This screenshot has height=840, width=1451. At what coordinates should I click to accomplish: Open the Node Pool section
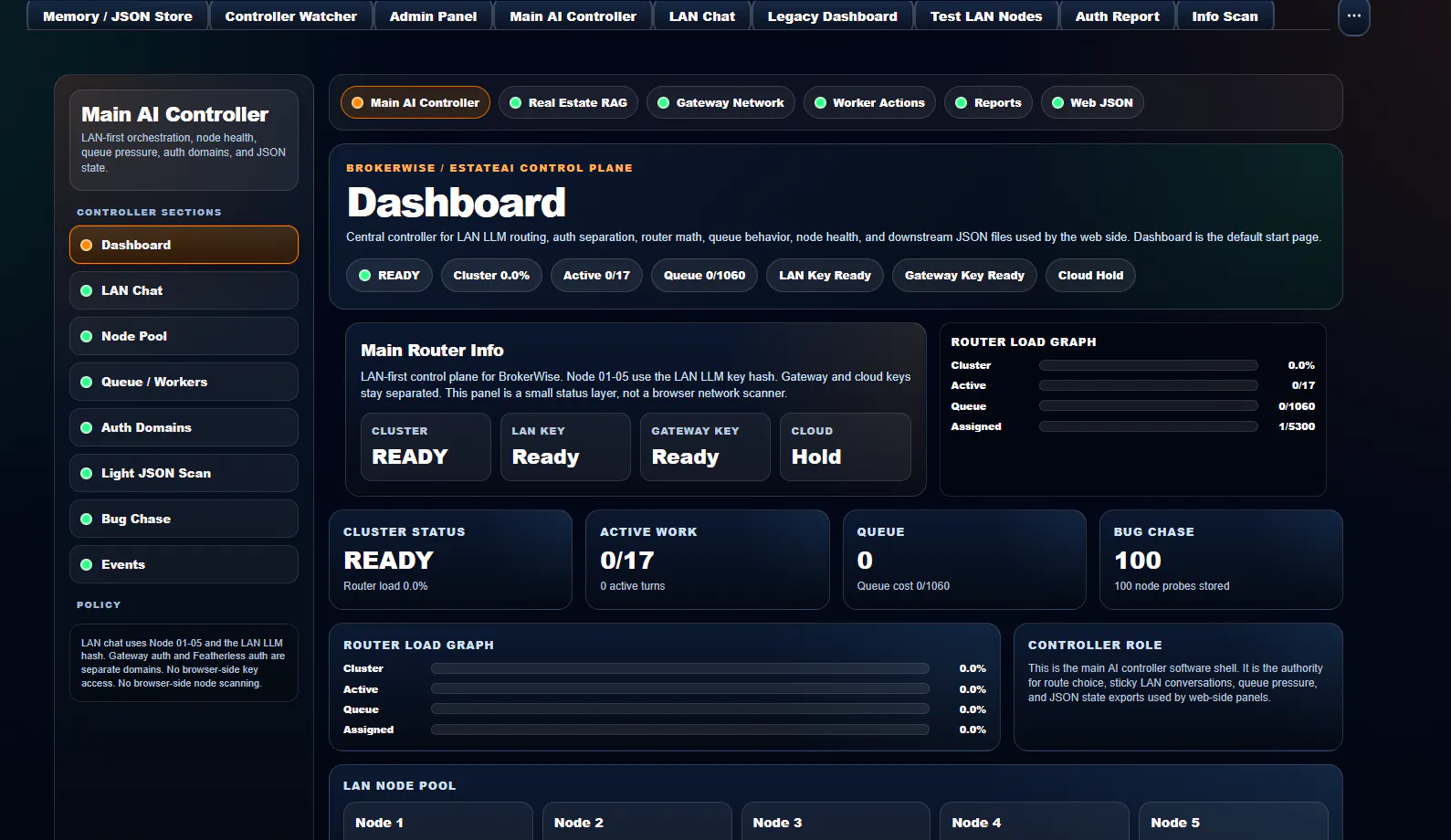(x=184, y=336)
